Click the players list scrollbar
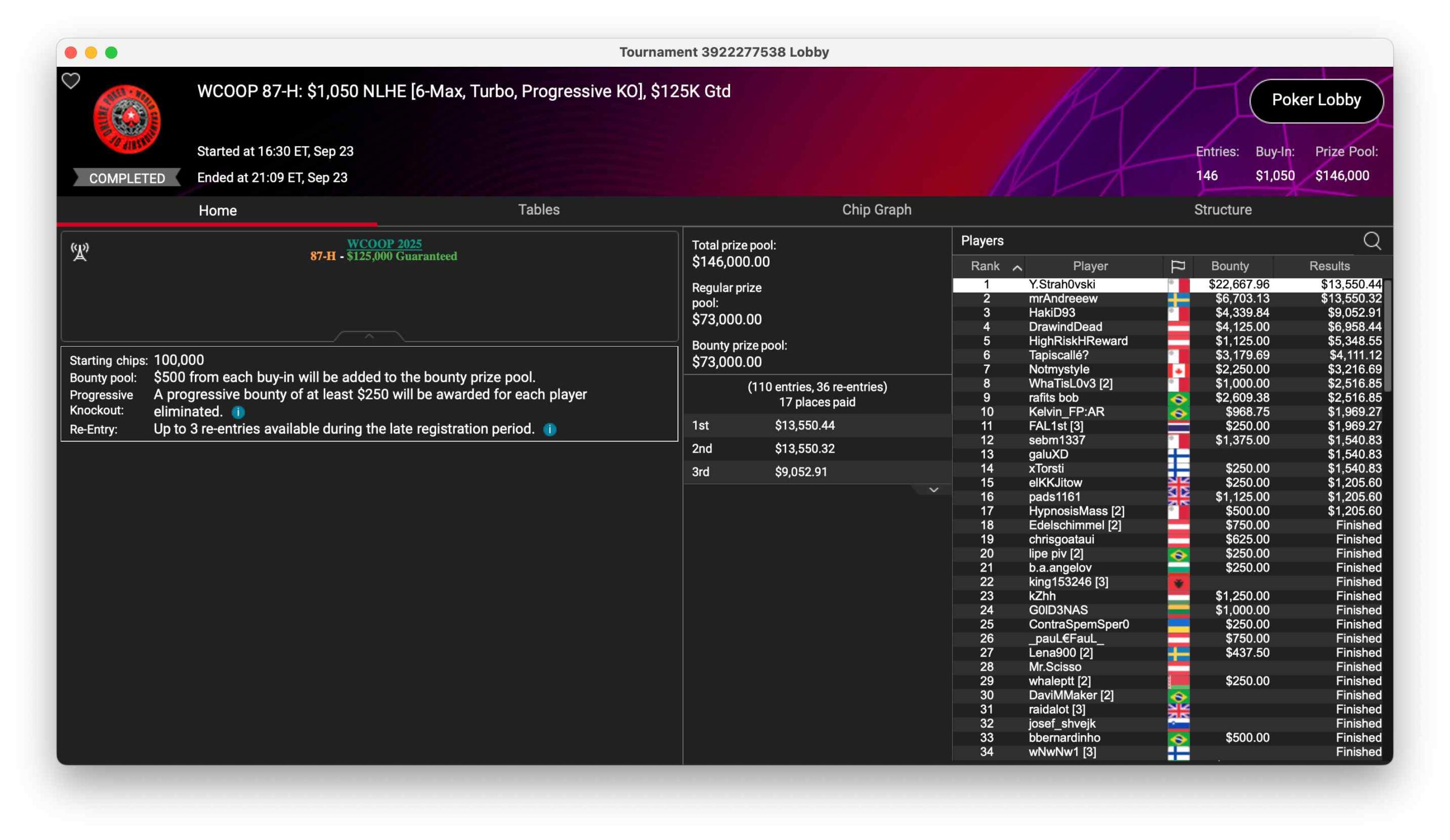Screen dimensions: 1450x840 pos(1387,335)
